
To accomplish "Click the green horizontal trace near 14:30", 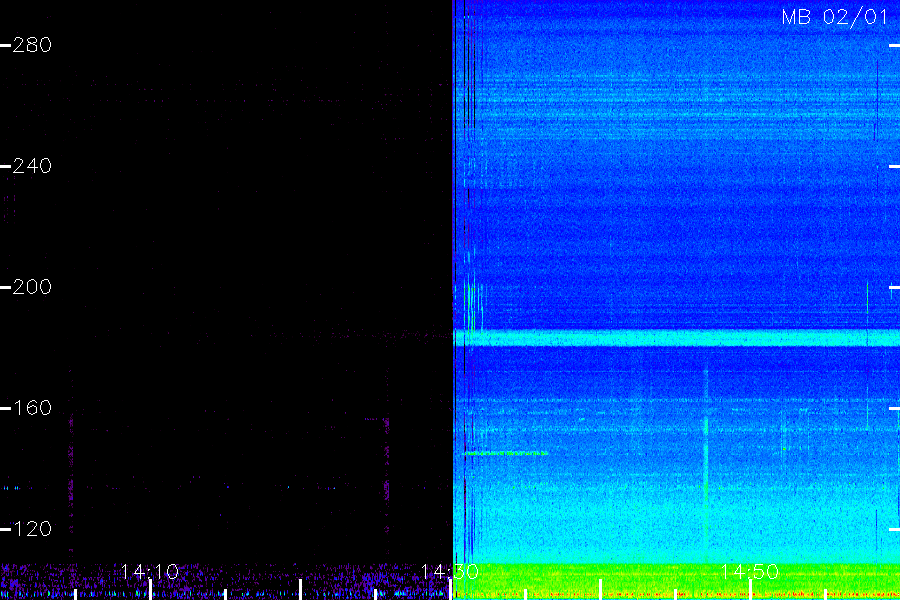I will 506,454.
